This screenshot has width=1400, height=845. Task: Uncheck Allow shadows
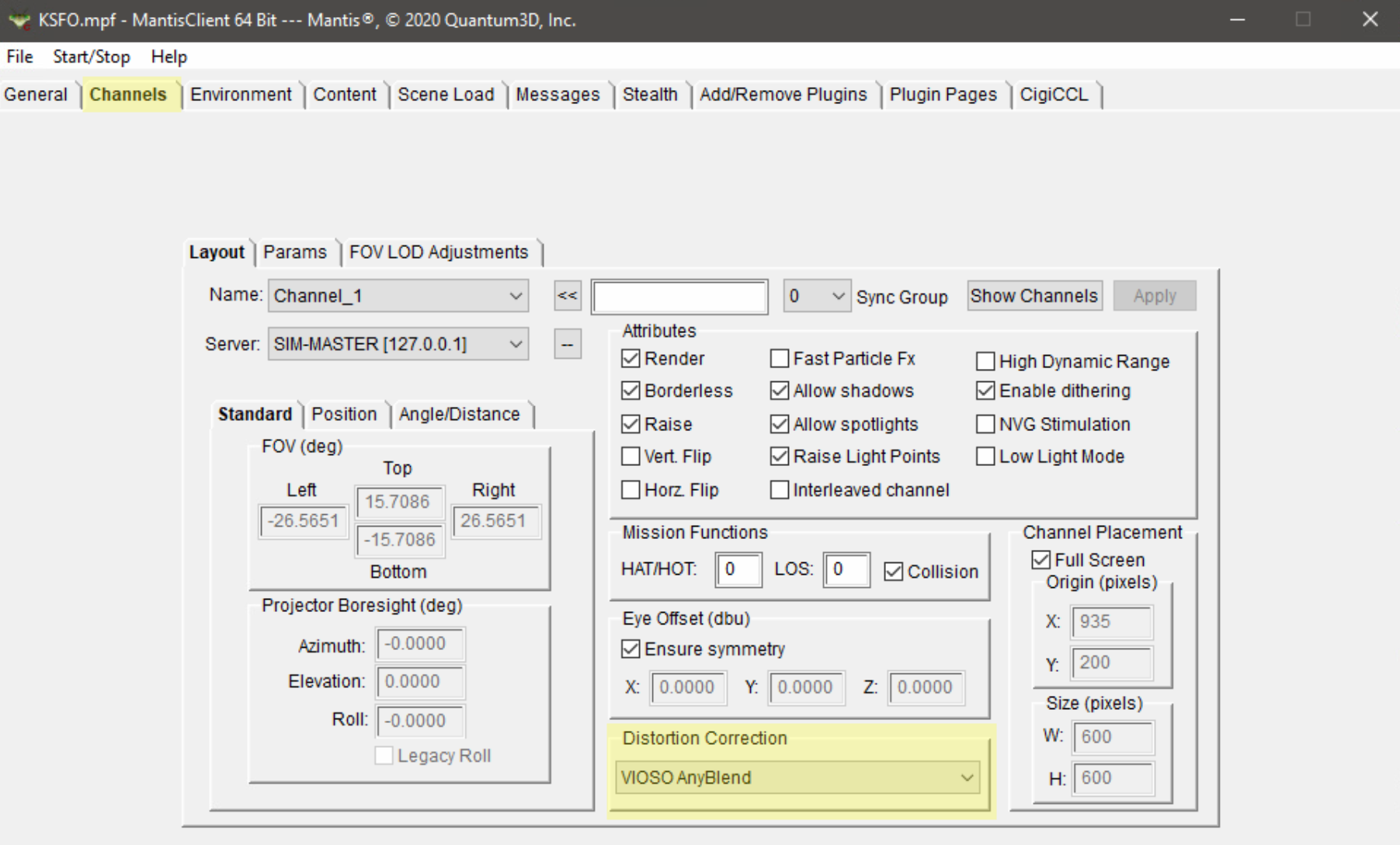pyautogui.click(x=780, y=391)
